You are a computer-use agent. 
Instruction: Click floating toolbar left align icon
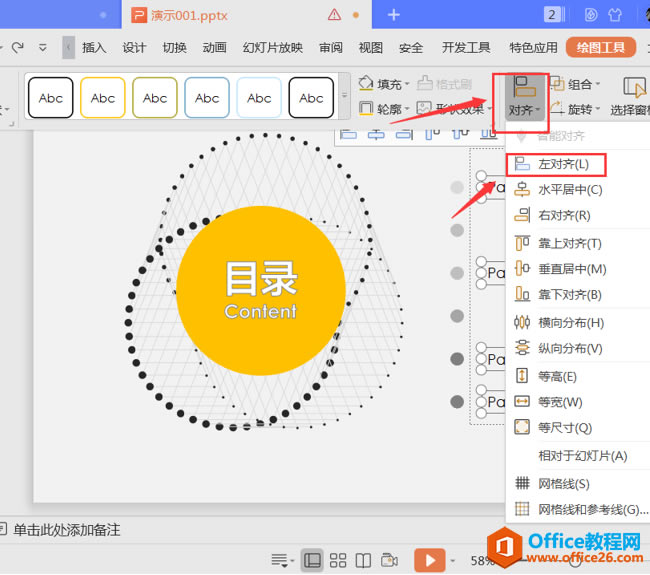[348, 134]
